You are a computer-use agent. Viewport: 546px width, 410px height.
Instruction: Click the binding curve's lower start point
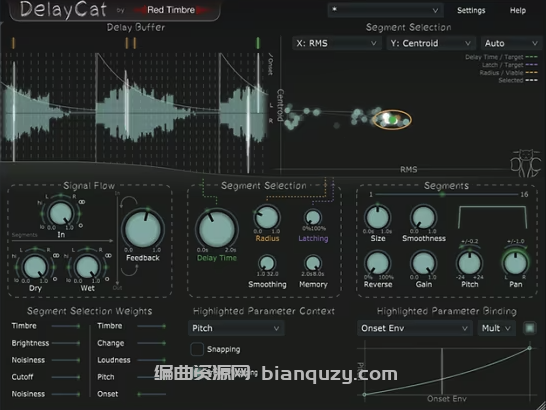click(x=364, y=395)
